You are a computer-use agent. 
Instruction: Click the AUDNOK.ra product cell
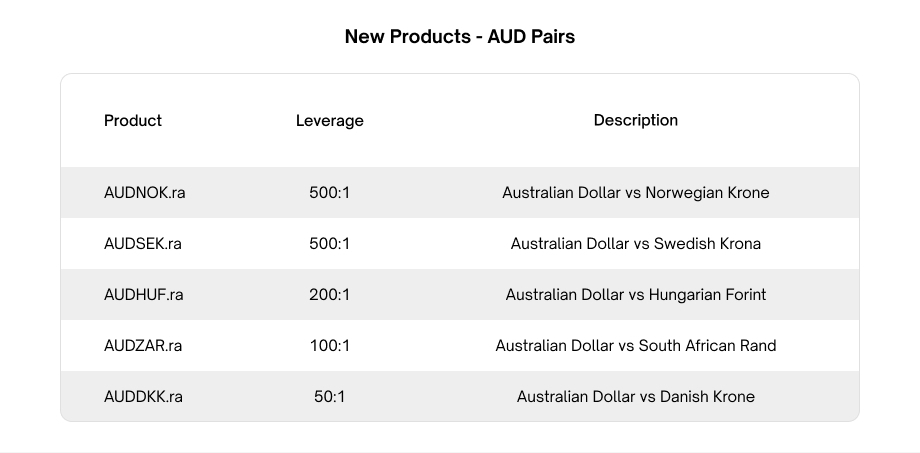(144, 193)
